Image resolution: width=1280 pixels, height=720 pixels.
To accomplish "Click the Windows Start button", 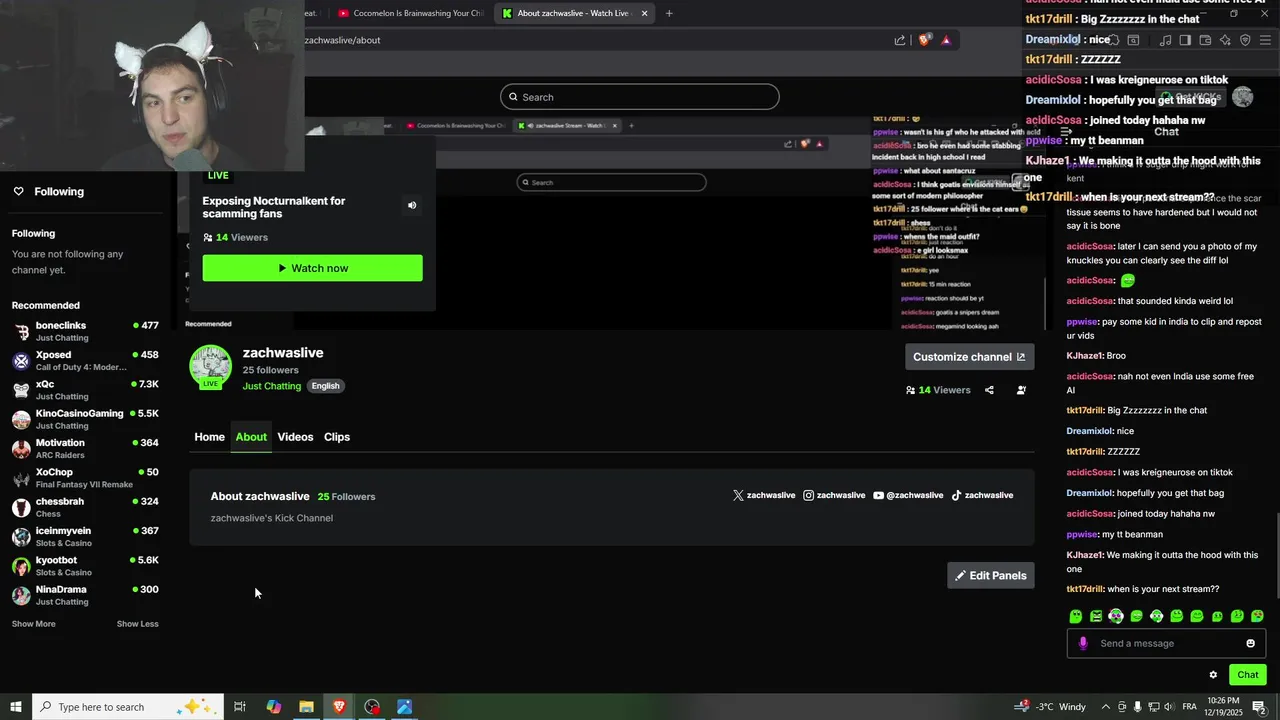I will click(x=16, y=707).
